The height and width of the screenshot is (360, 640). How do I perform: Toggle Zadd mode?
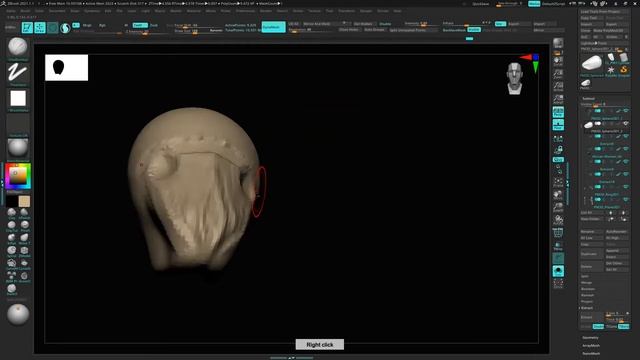pyautogui.click(x=140, y=25)
